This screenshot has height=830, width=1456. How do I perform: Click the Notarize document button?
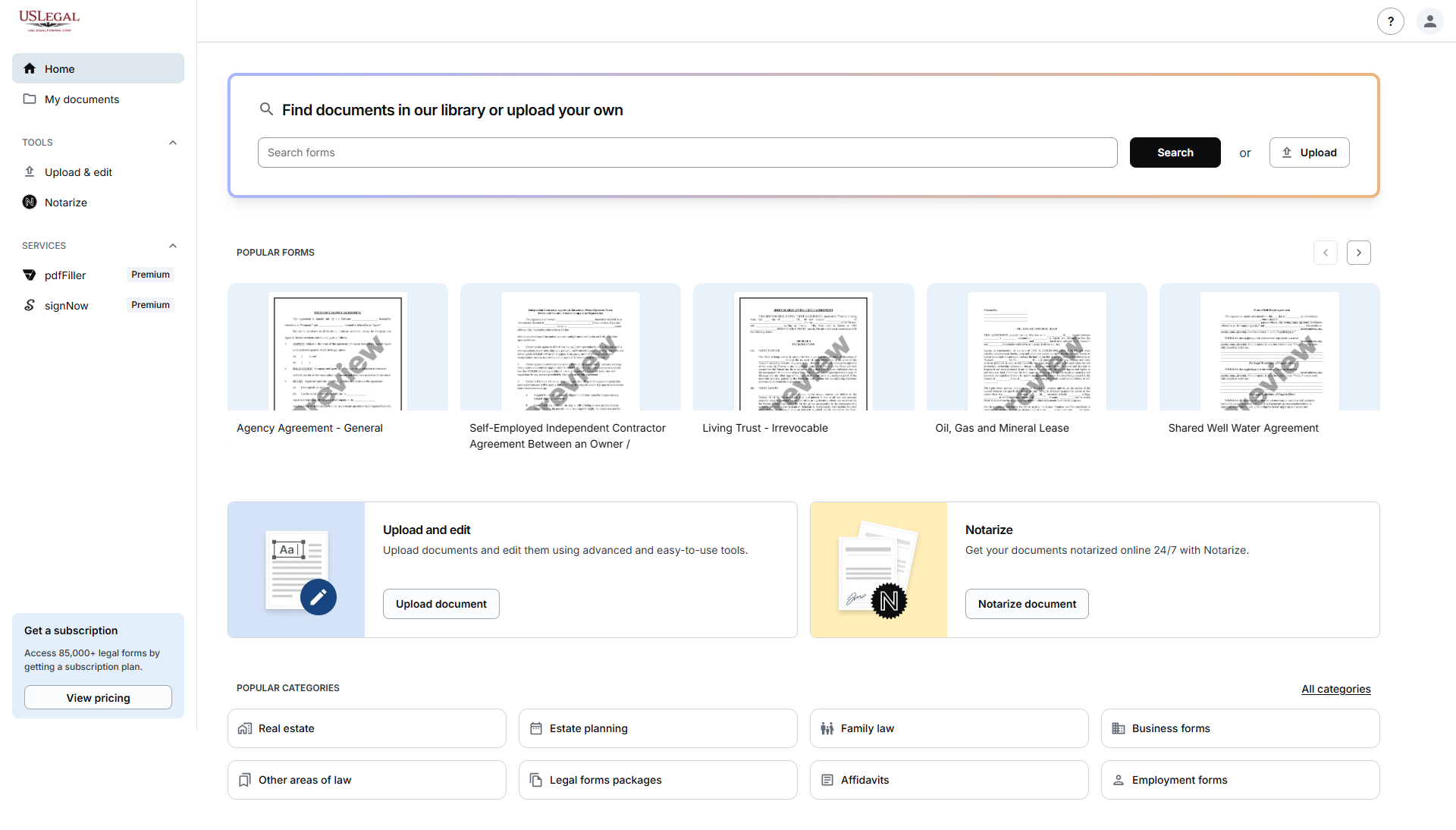(x=1026, y=604)
